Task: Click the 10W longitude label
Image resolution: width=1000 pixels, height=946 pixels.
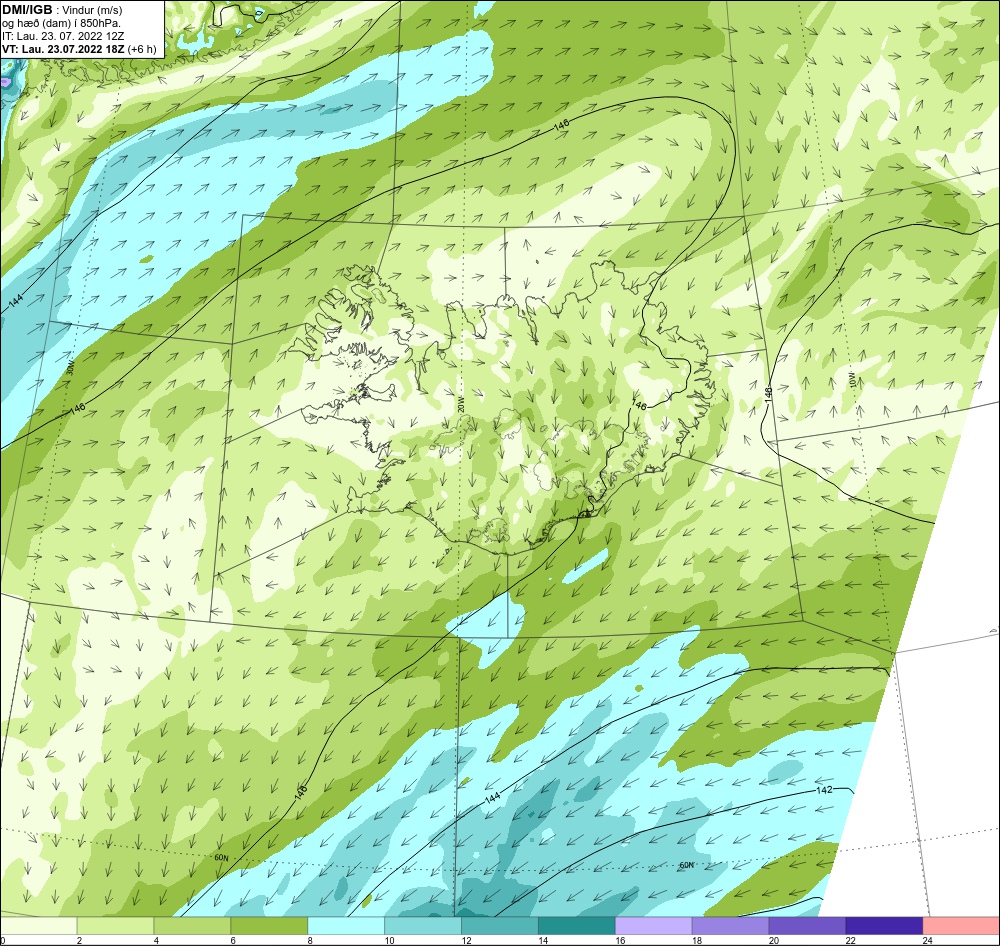Action: [x=853, y=380]
